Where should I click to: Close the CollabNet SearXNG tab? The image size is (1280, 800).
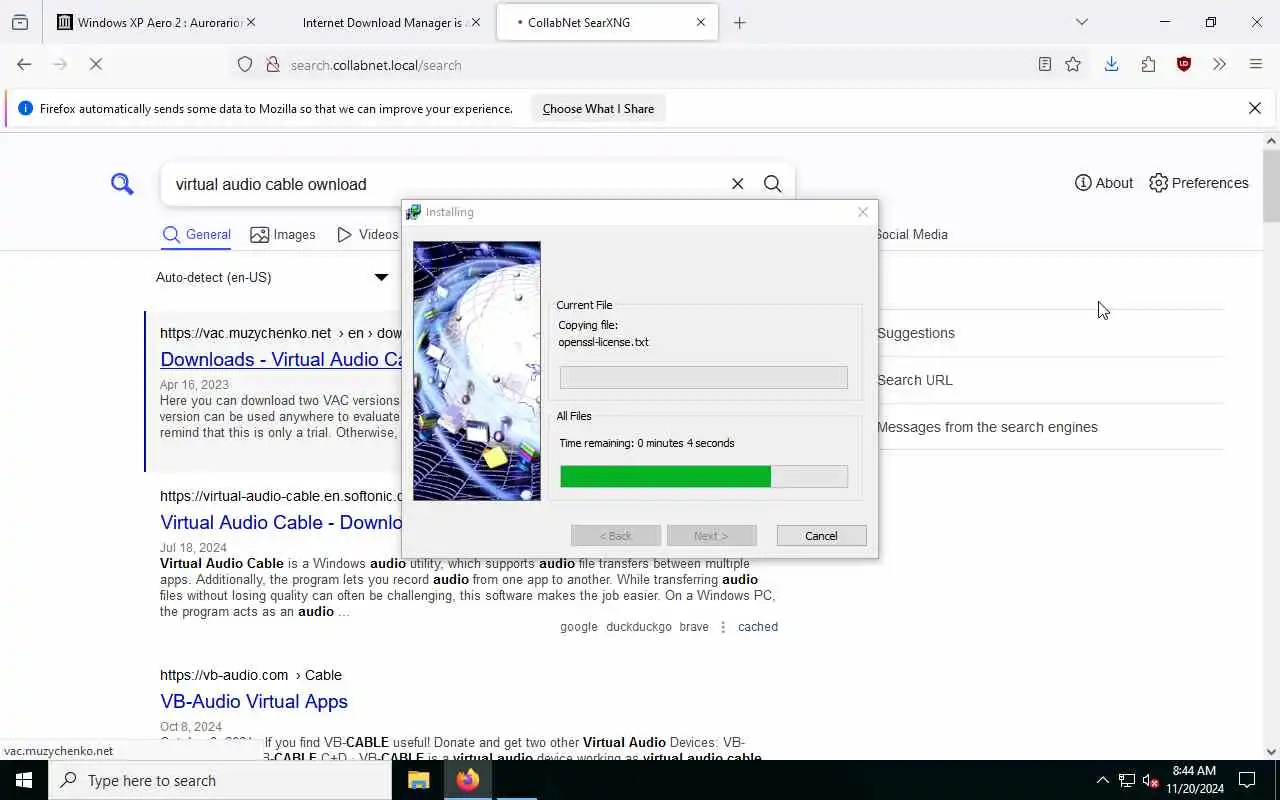pyautogui.click(x=700, y=22)
